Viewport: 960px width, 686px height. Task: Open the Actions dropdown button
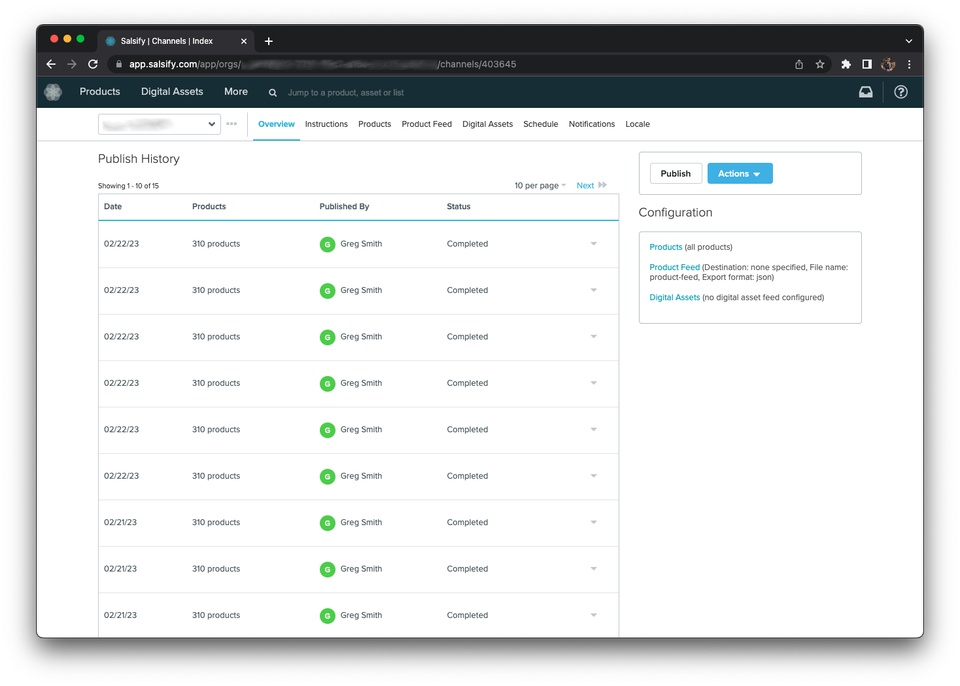739,174
